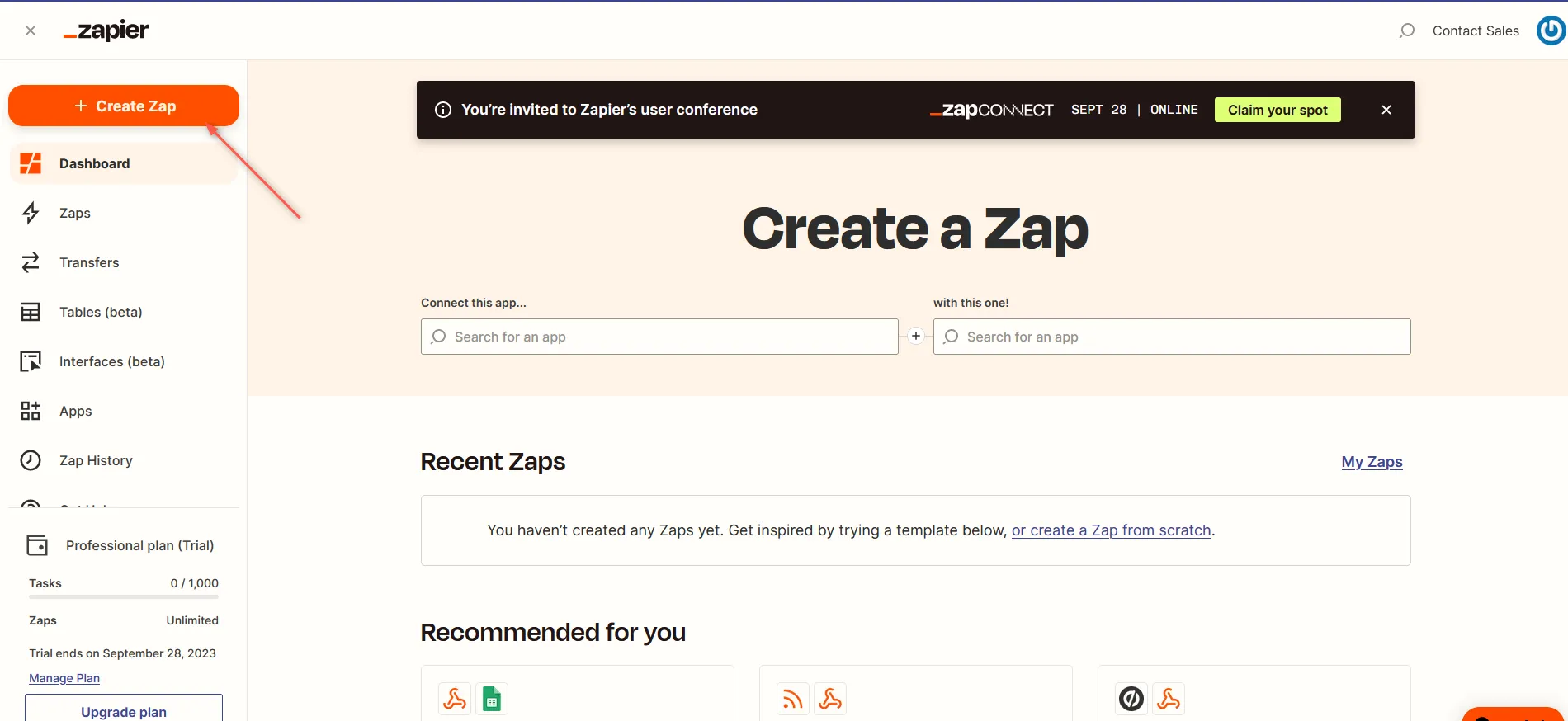Click the Interfaces icon in the sidebar
1568x721 pixels.
point(31,361)
